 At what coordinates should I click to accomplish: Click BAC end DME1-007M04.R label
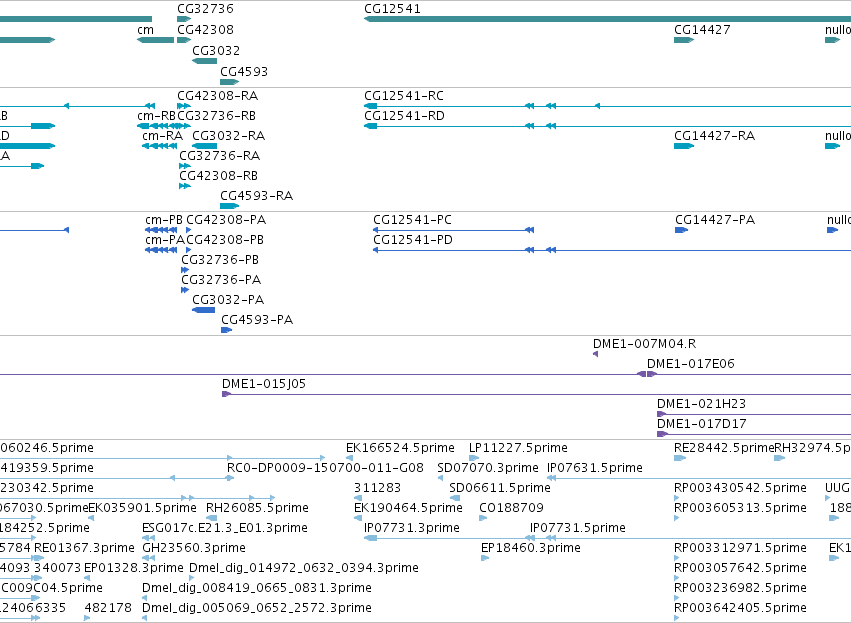644,344
